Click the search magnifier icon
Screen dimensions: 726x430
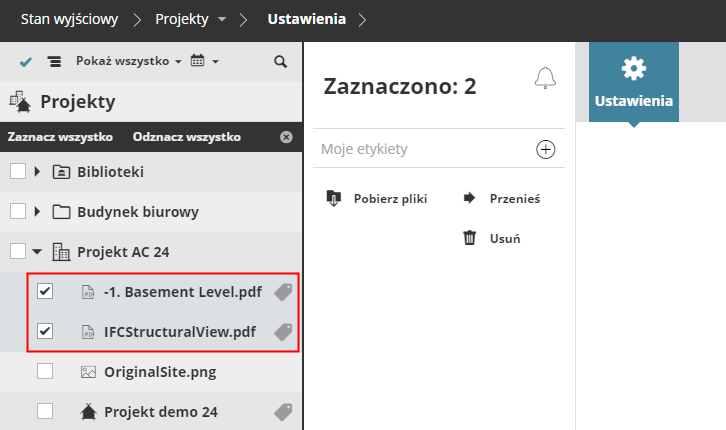coord(280,61)
